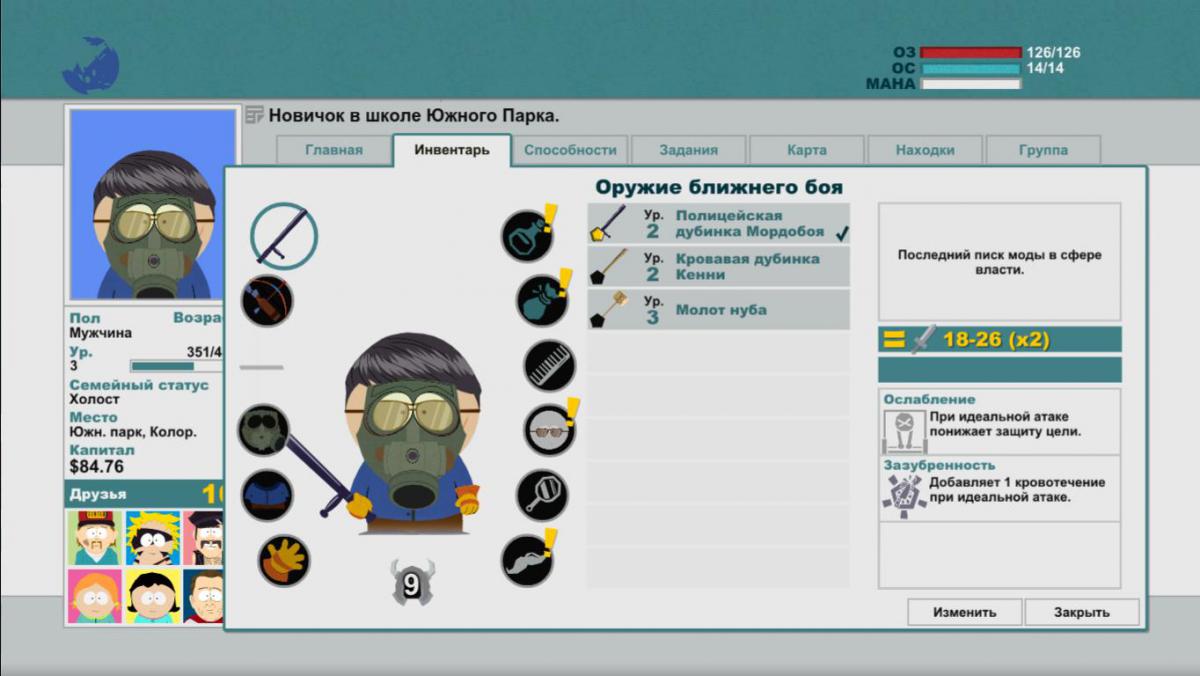
Task: Click the red ОЗ health bar
Action: point(971,53)
